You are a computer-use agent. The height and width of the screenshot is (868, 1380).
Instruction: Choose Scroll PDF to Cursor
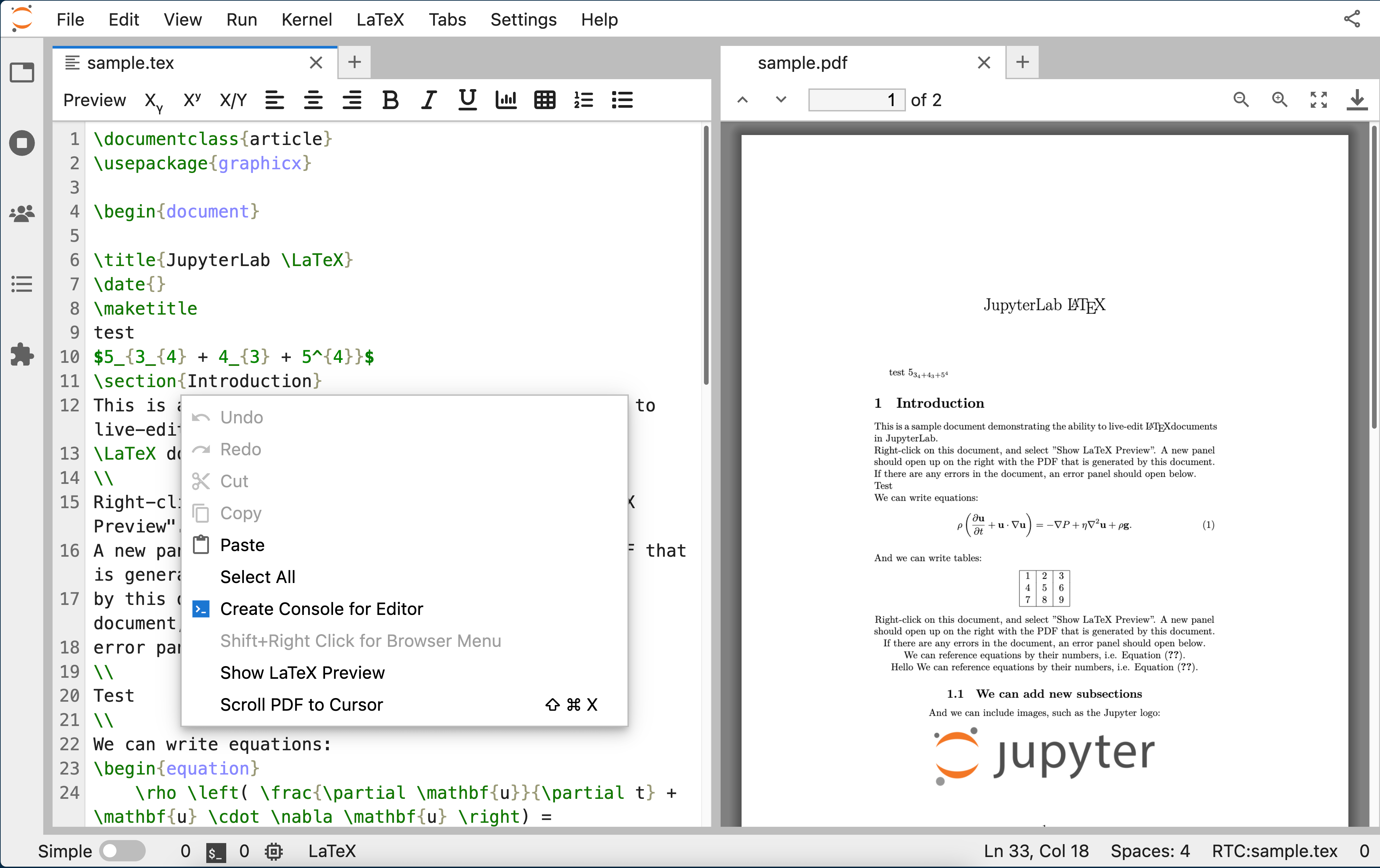pyautogui.click(x=301, y=705)
